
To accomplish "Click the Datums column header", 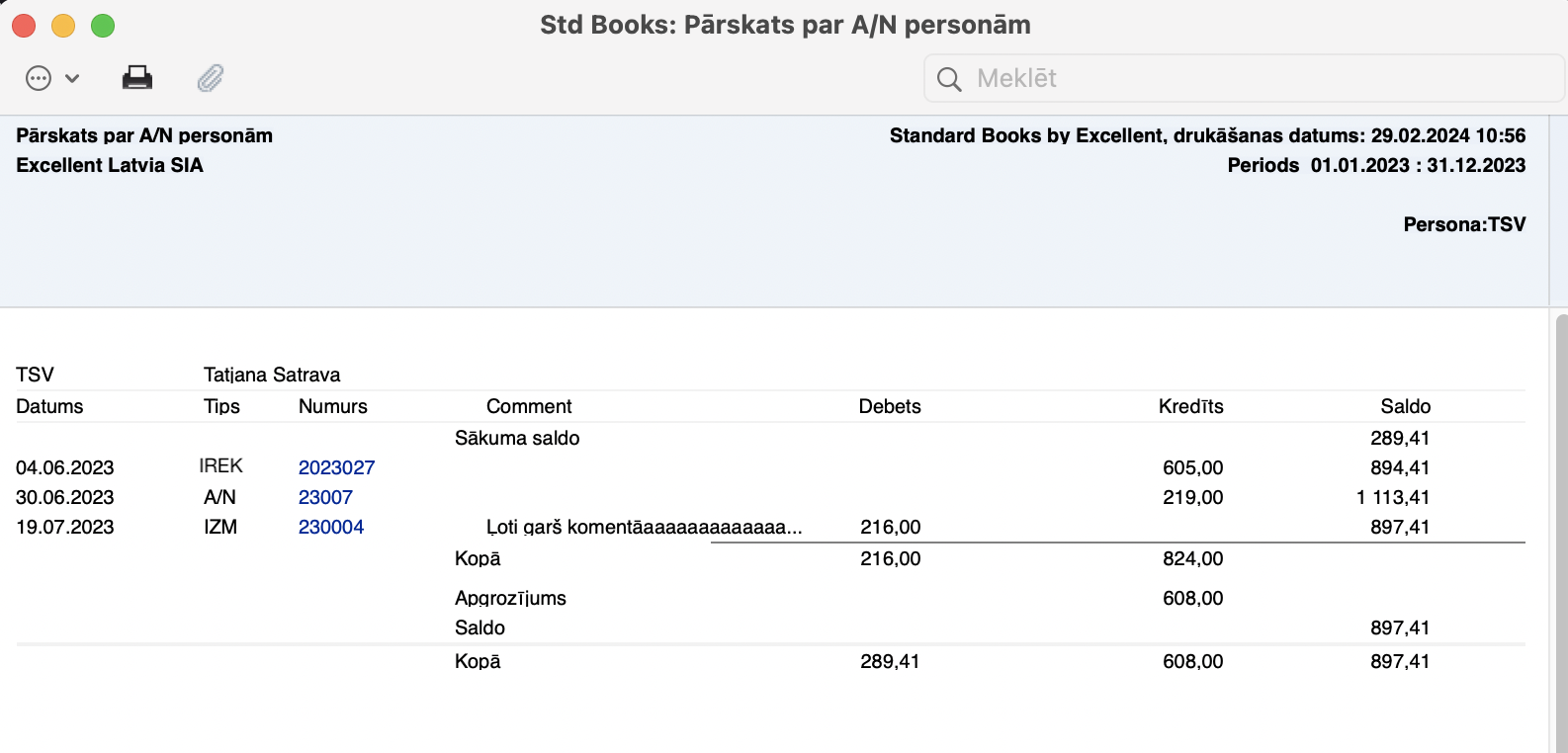I will pos(49,406).
